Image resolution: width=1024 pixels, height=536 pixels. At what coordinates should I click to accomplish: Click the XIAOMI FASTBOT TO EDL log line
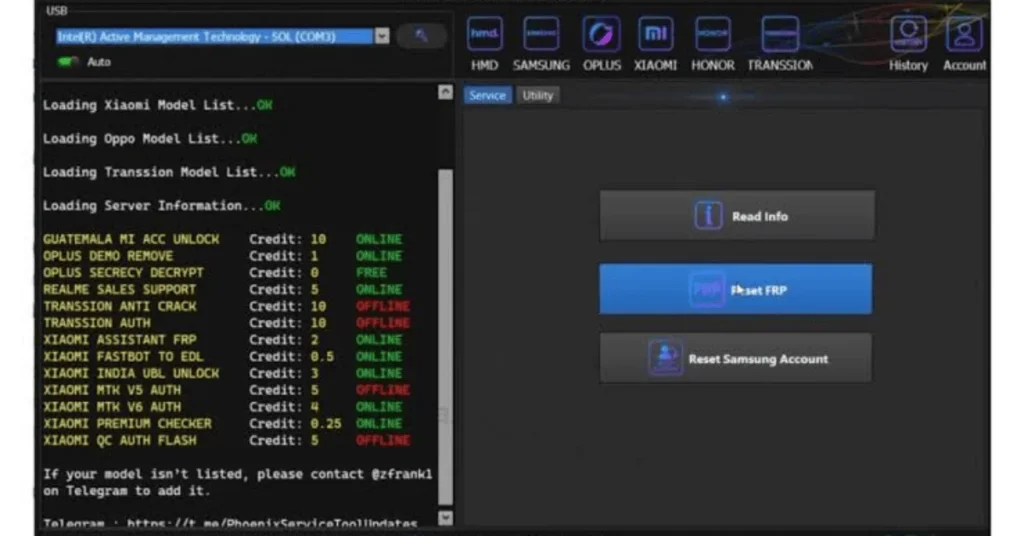tap(223, 356)
